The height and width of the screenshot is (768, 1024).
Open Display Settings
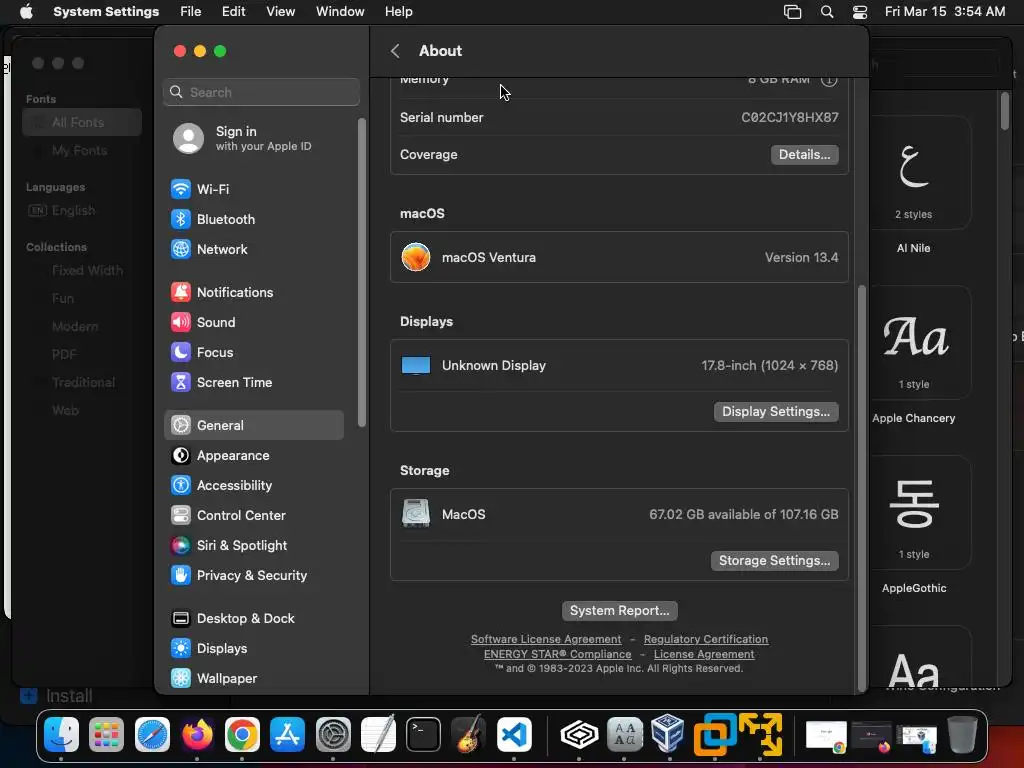click(776, 412)
